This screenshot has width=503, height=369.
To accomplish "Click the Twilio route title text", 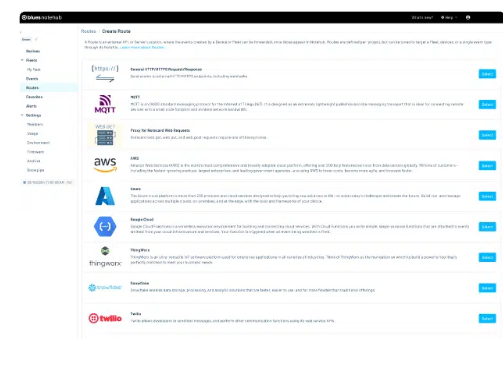I will click(136, 314).
